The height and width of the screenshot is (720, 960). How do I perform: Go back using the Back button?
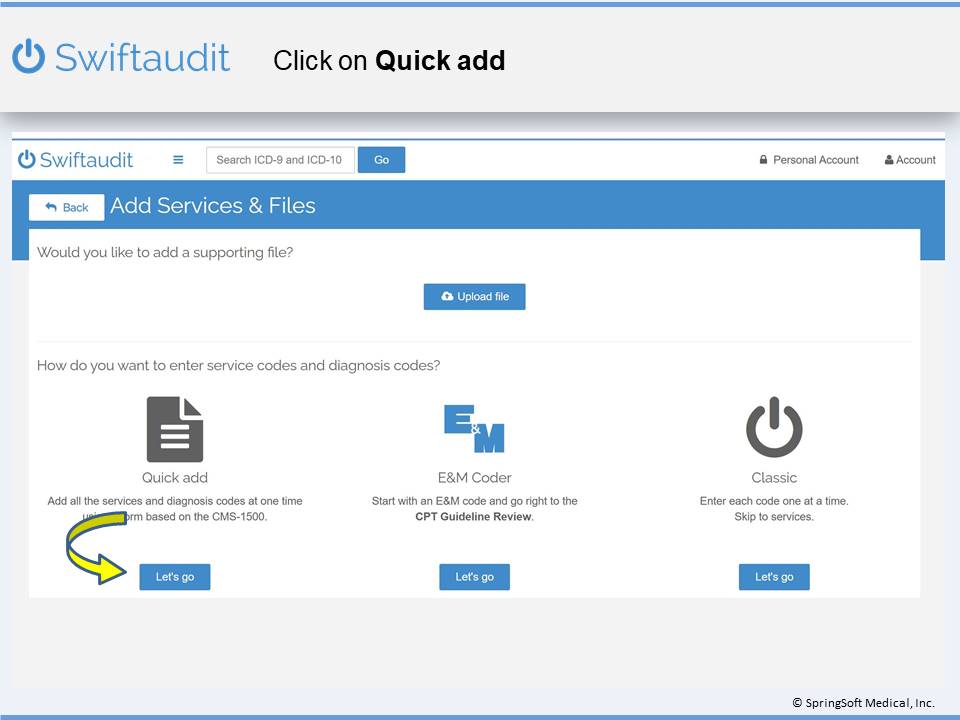(x=67, y=207)
